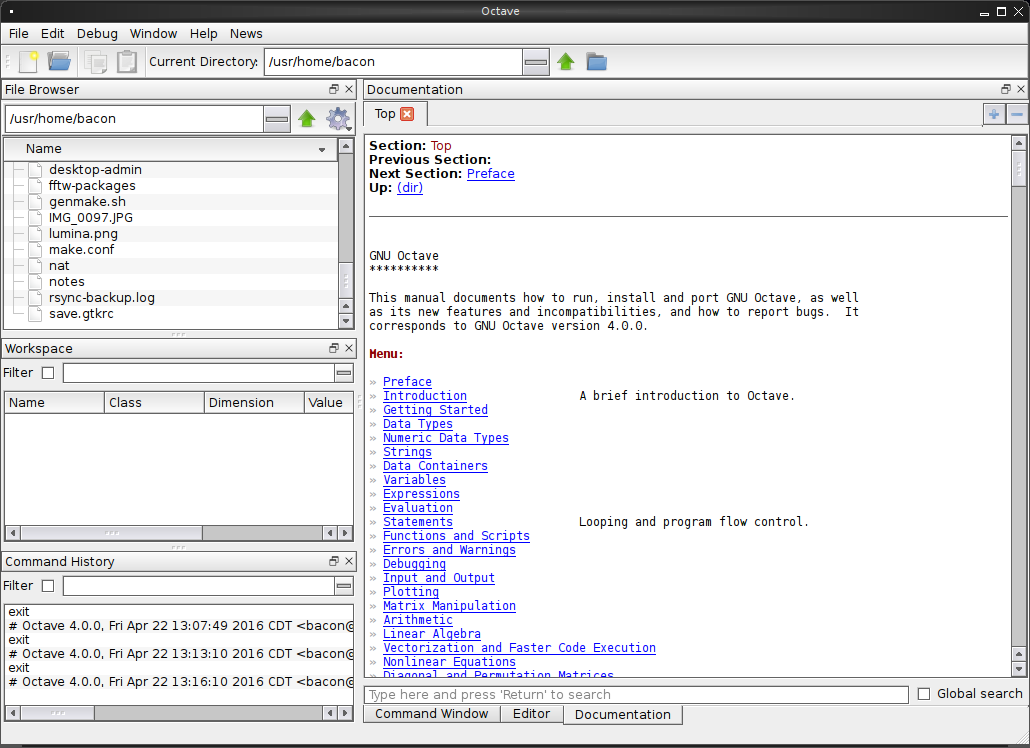Screen dimensions: 1030x748
Task: Browse directories with main toolbar folder icon
Action: (x=596, y=62)
